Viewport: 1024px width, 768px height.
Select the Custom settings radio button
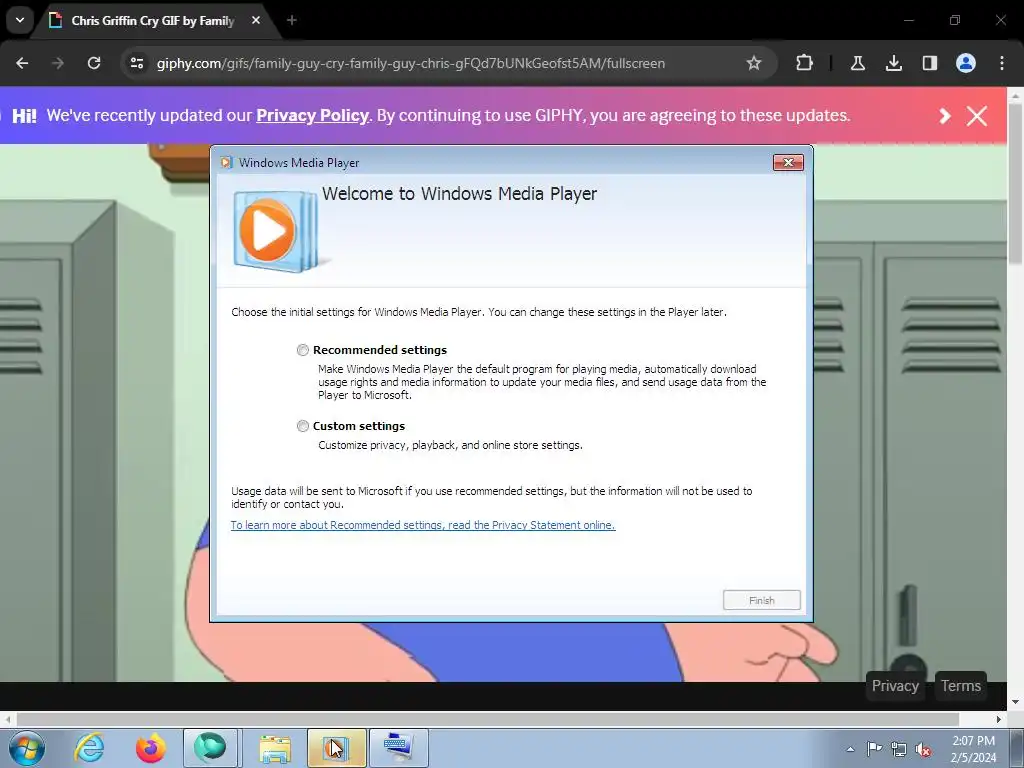tap(302, 426)
